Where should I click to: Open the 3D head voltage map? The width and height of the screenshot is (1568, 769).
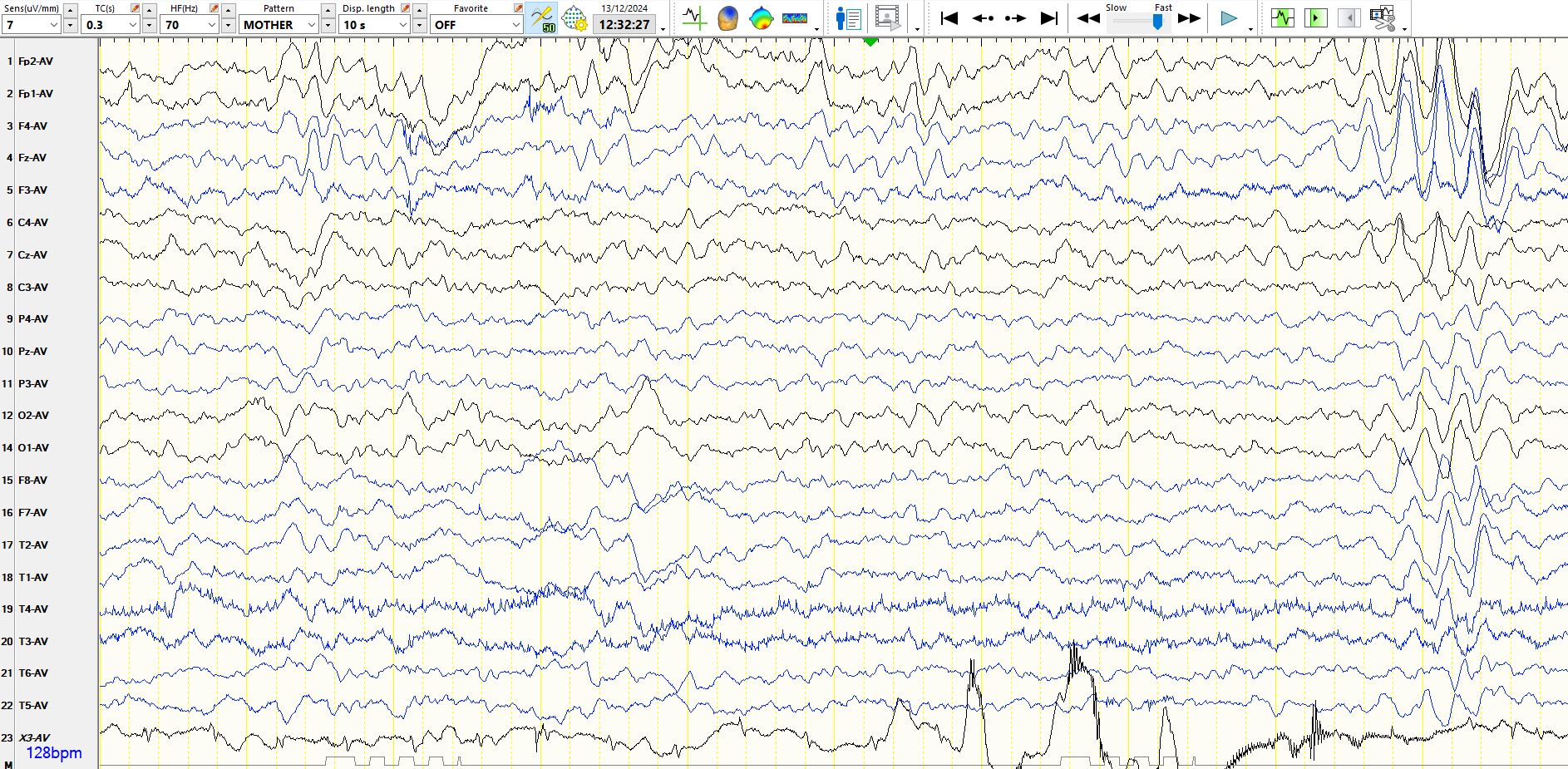click(x=727, y=18)
